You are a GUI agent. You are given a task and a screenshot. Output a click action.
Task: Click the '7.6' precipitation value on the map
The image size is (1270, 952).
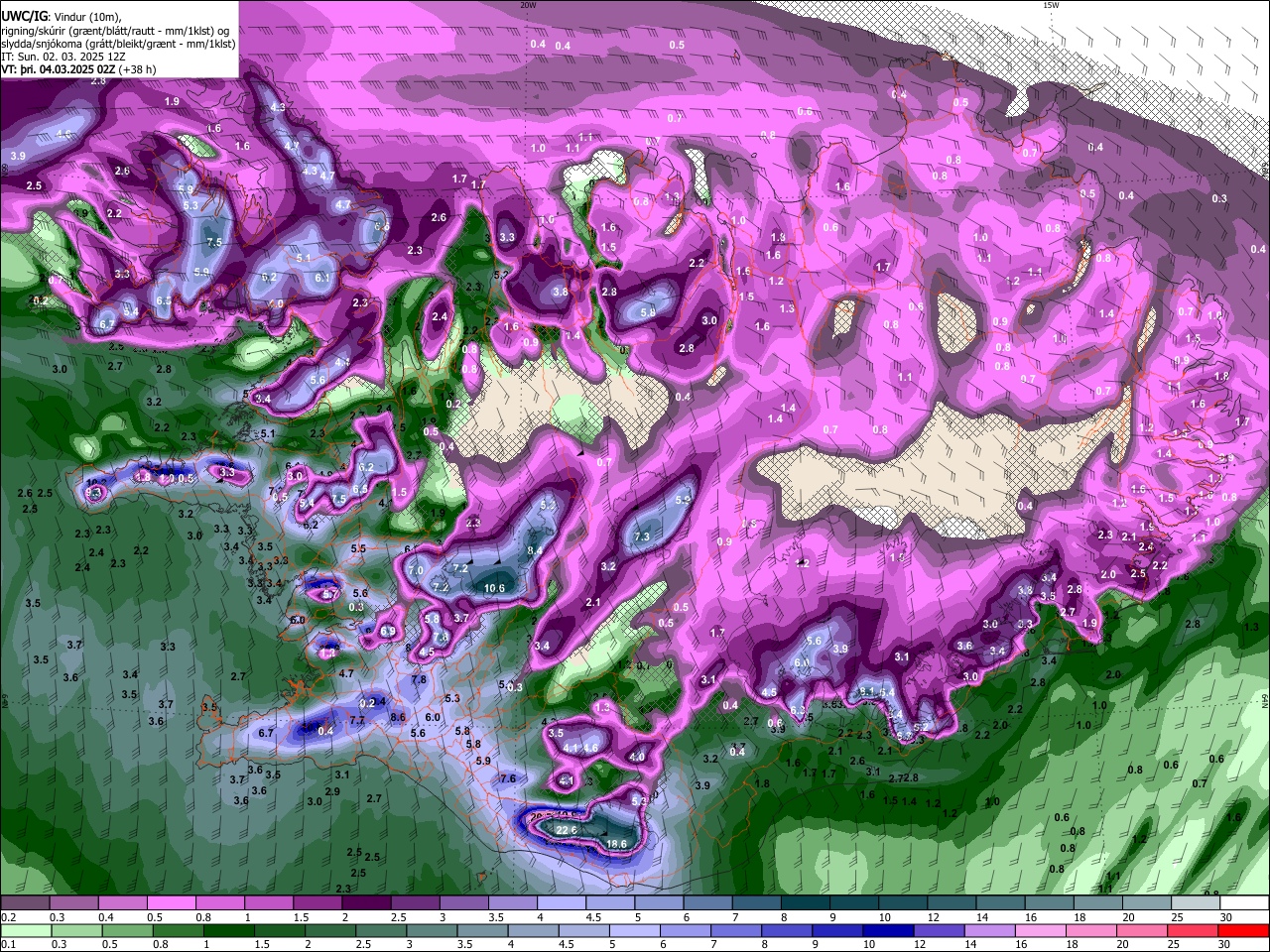[508, 778]
